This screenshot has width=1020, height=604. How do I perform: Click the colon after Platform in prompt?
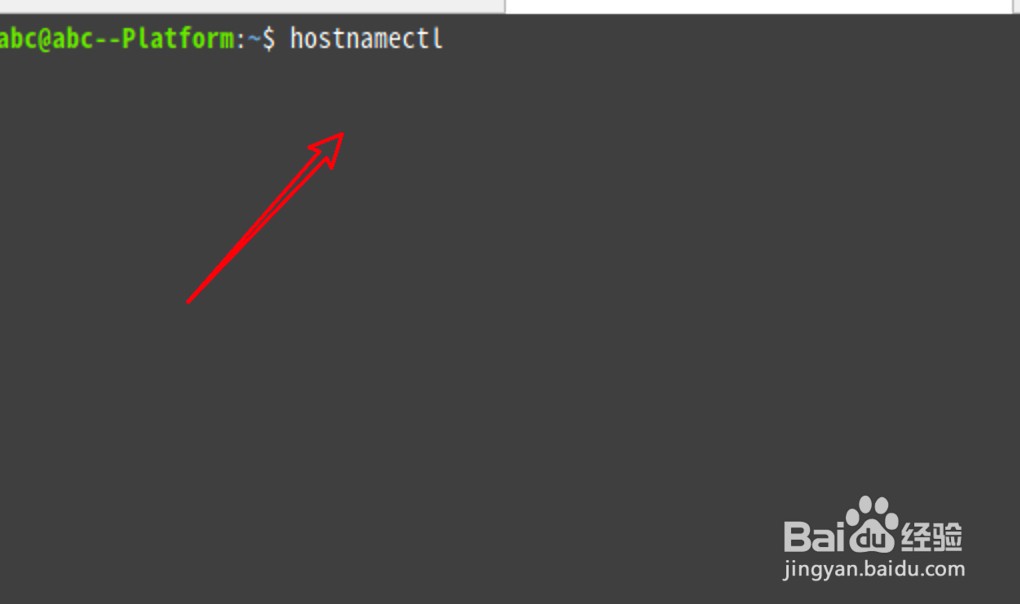[241, 40]
